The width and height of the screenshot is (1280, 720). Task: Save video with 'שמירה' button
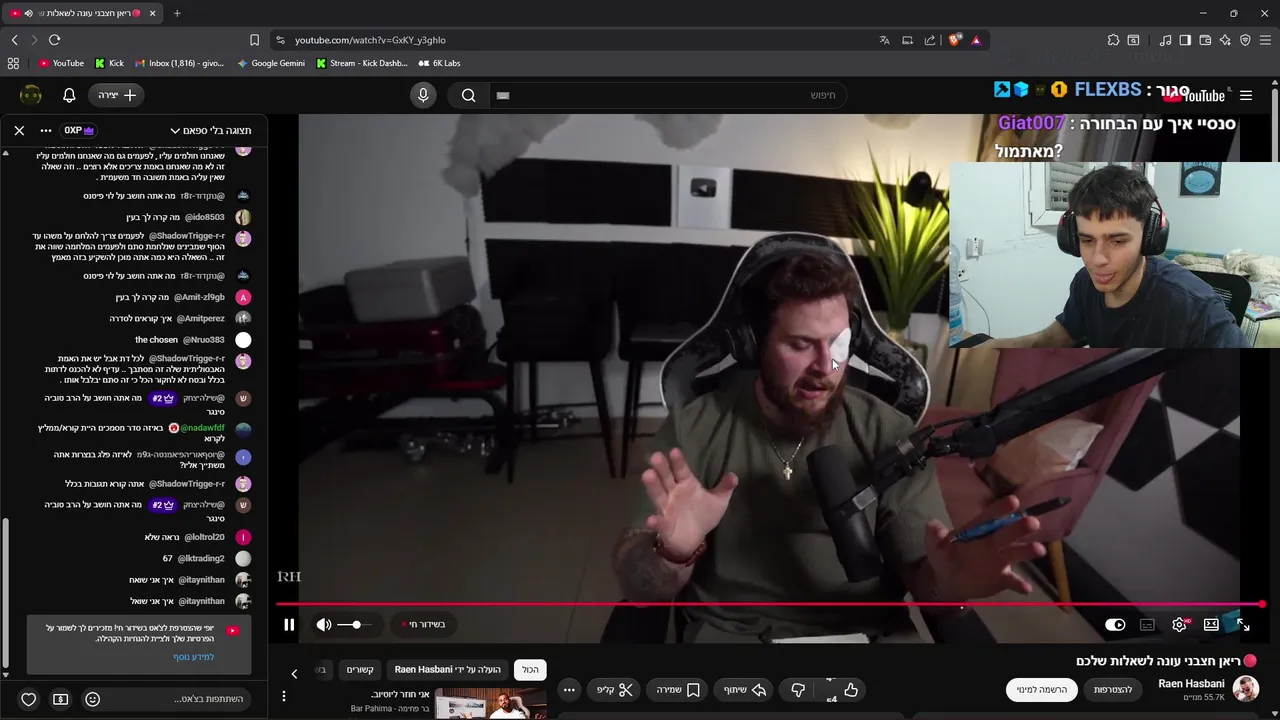(678, 690)
